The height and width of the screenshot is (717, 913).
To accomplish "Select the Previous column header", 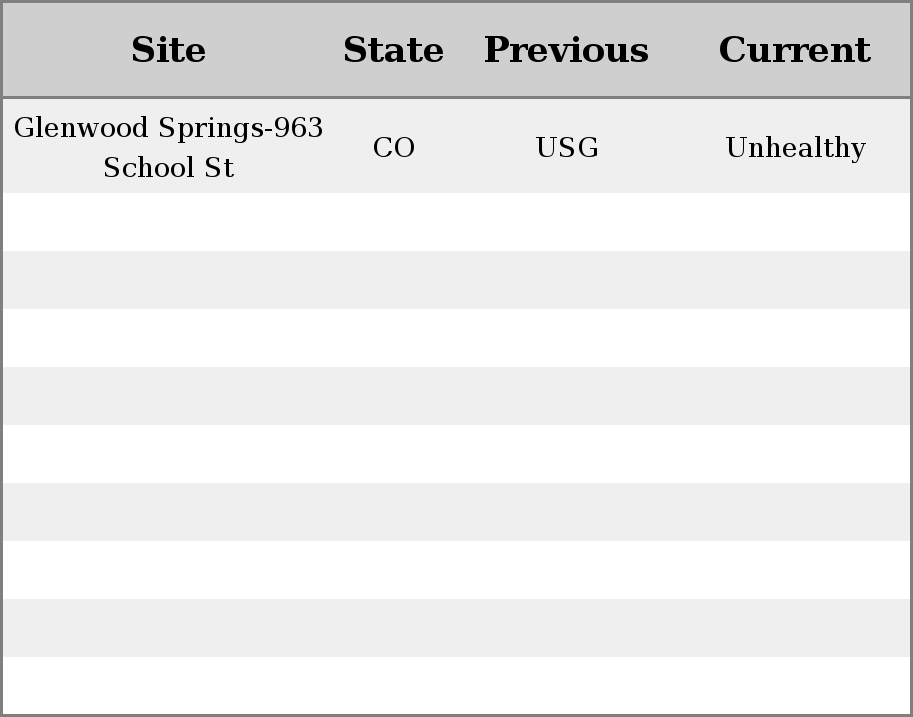I will coord(567,50).
